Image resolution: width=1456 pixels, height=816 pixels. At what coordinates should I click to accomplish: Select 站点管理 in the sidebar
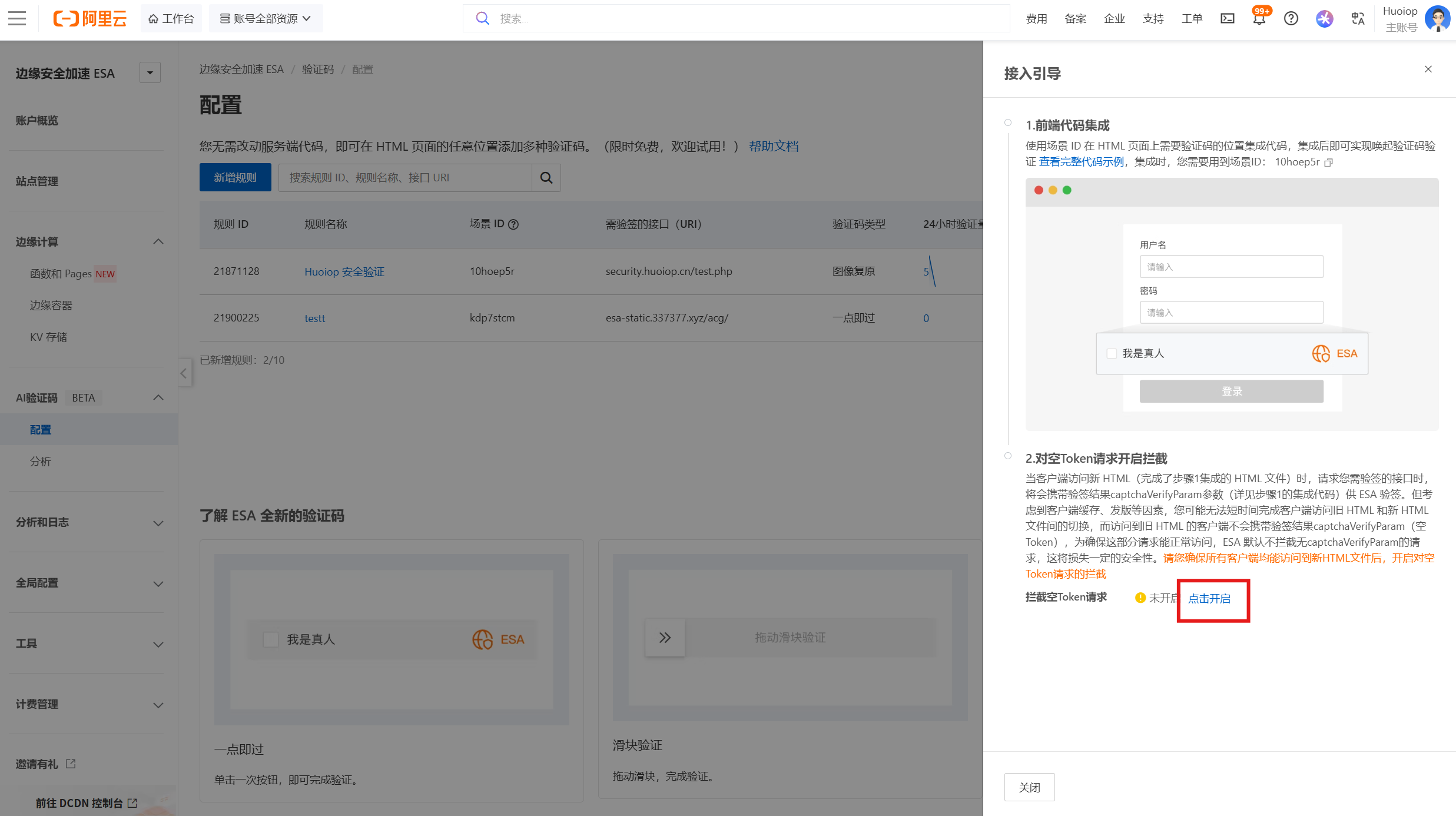tap(37, 181)
